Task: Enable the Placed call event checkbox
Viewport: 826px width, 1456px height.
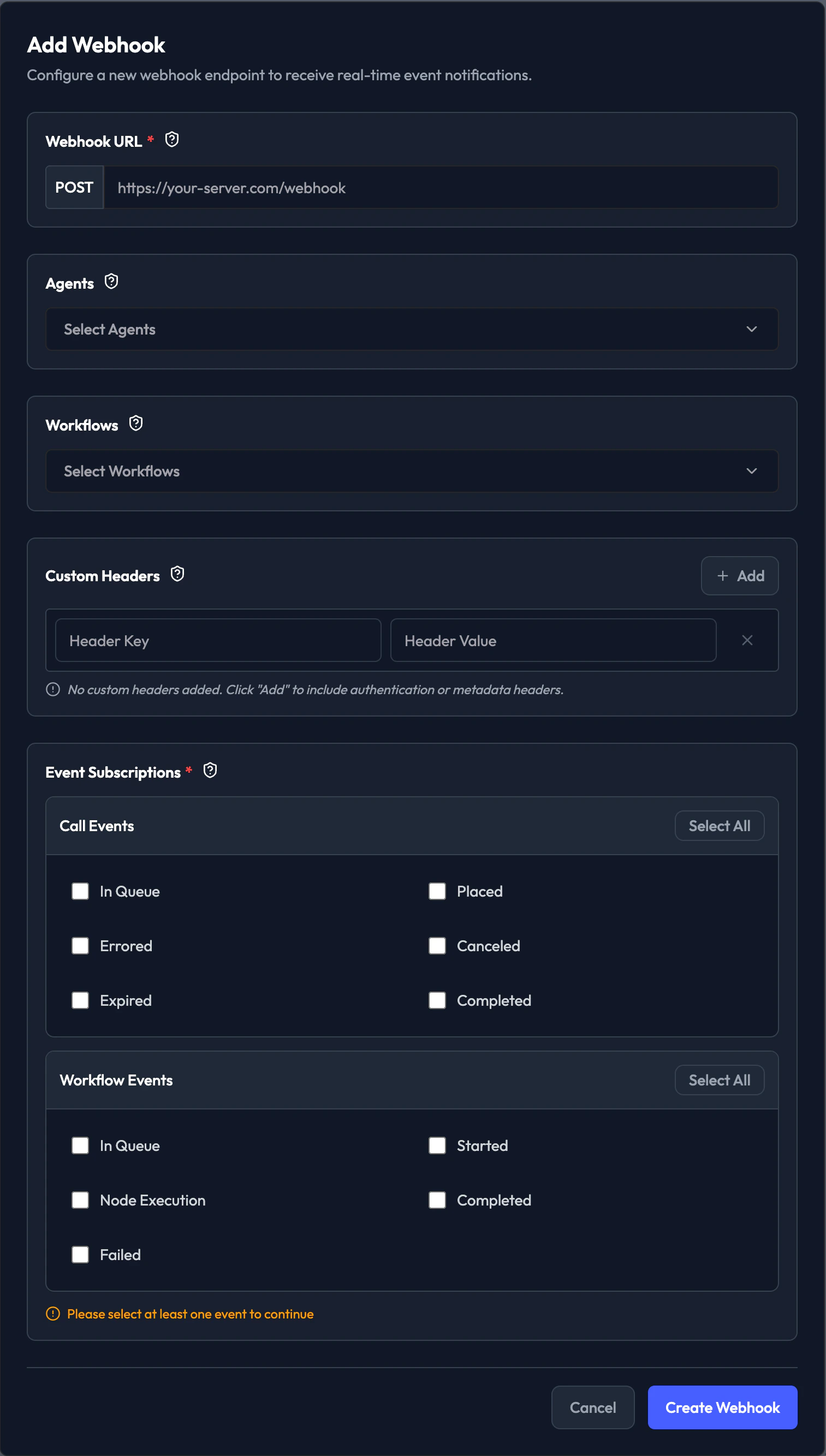Action: [437, 891]
